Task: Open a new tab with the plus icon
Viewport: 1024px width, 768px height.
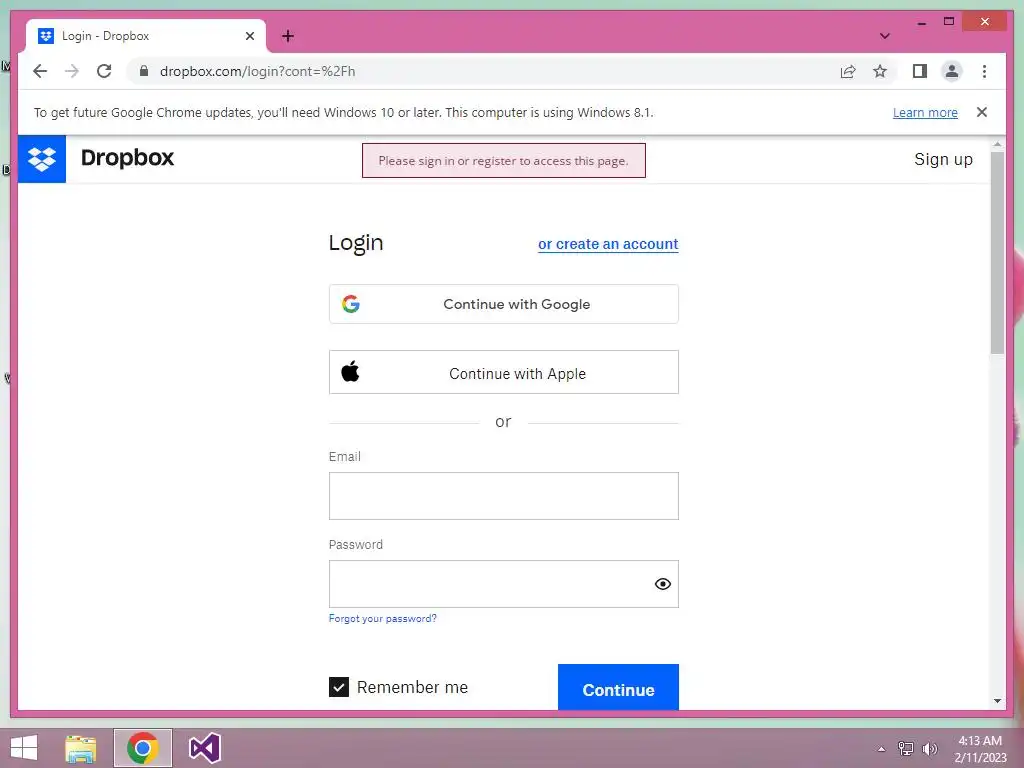Action: (x=288, y=36)
